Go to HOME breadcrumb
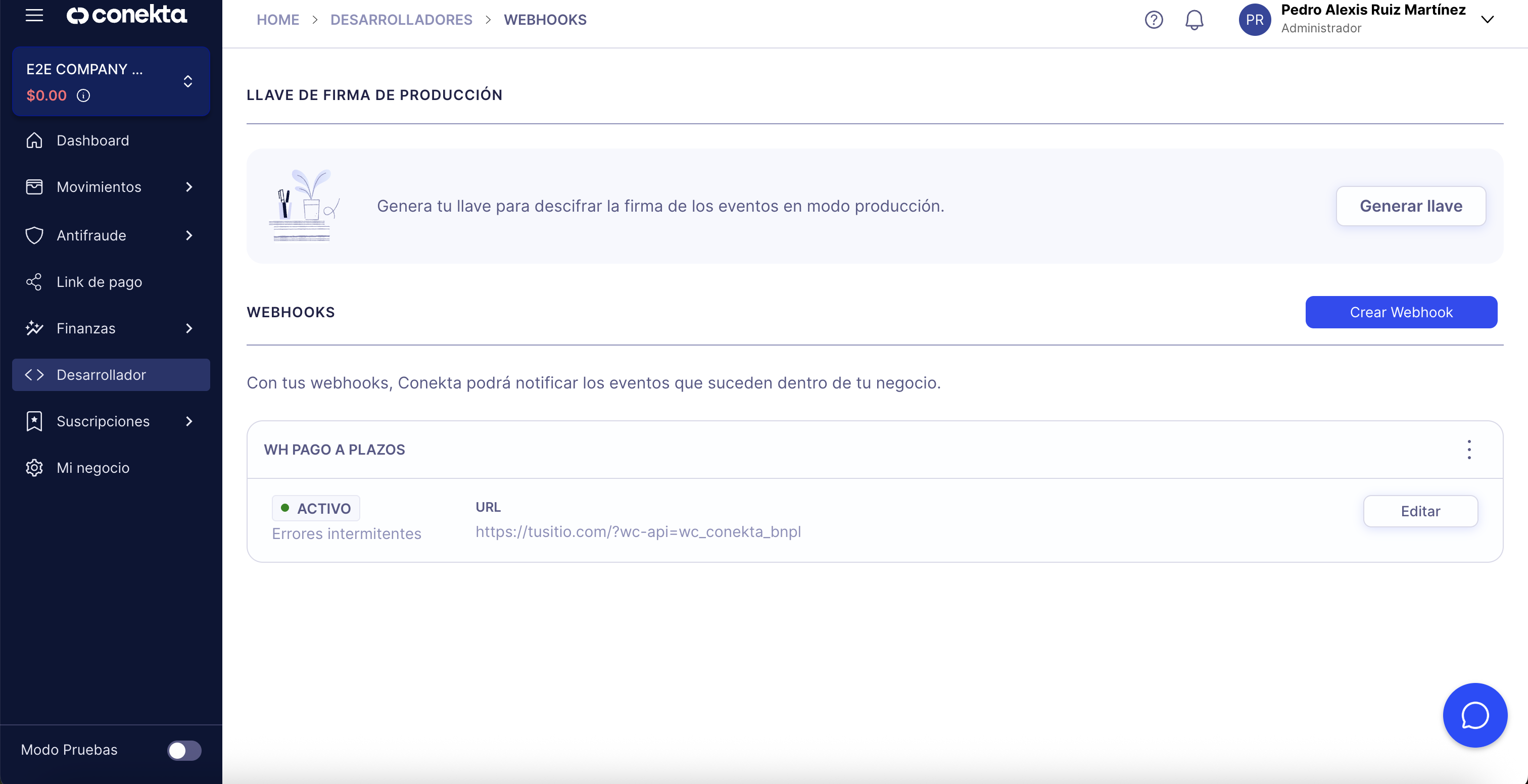Image resolution: width=1528 pixels, height=784 pixels. (x=277, y=20)
